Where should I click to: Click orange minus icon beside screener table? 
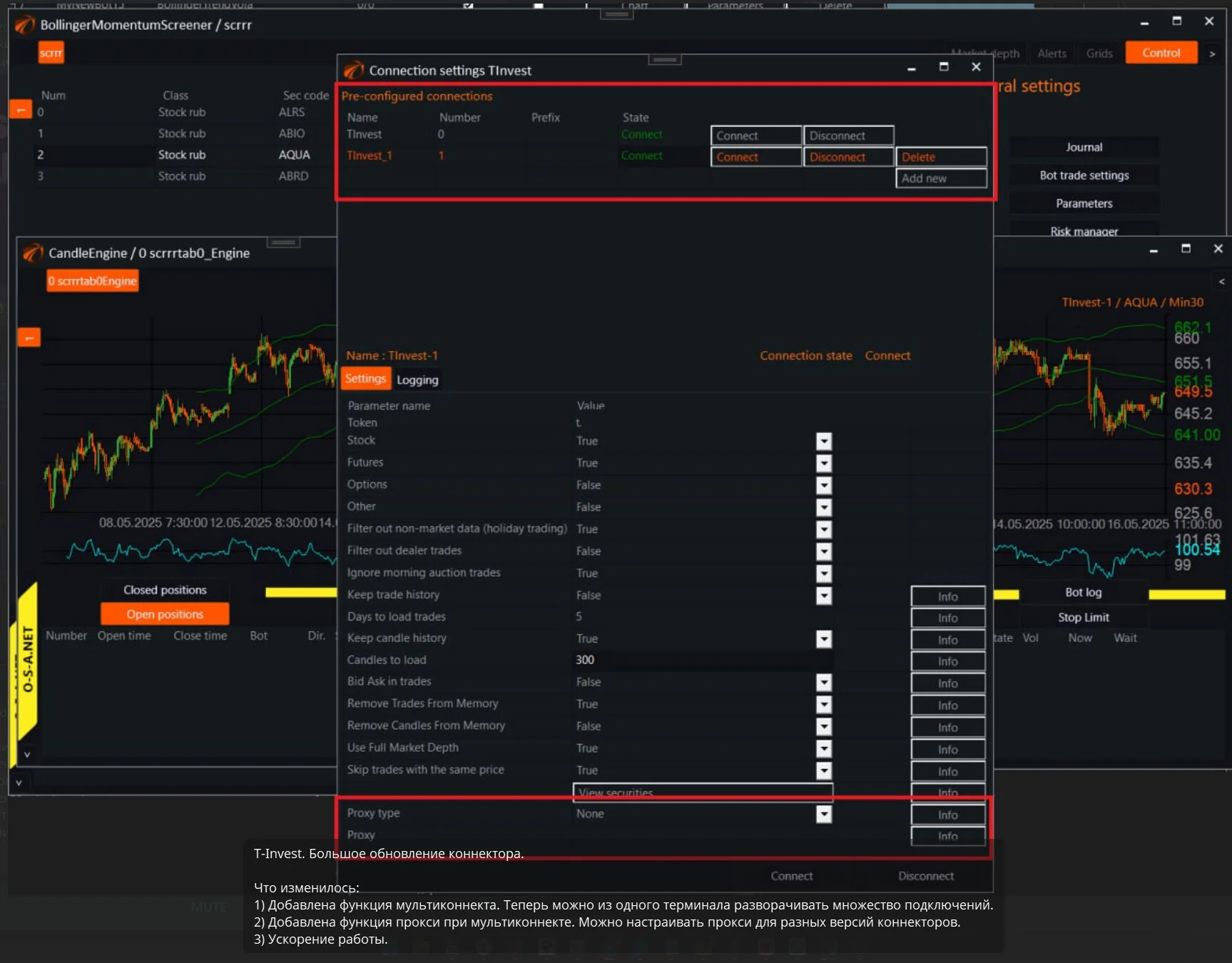(20, 110)
